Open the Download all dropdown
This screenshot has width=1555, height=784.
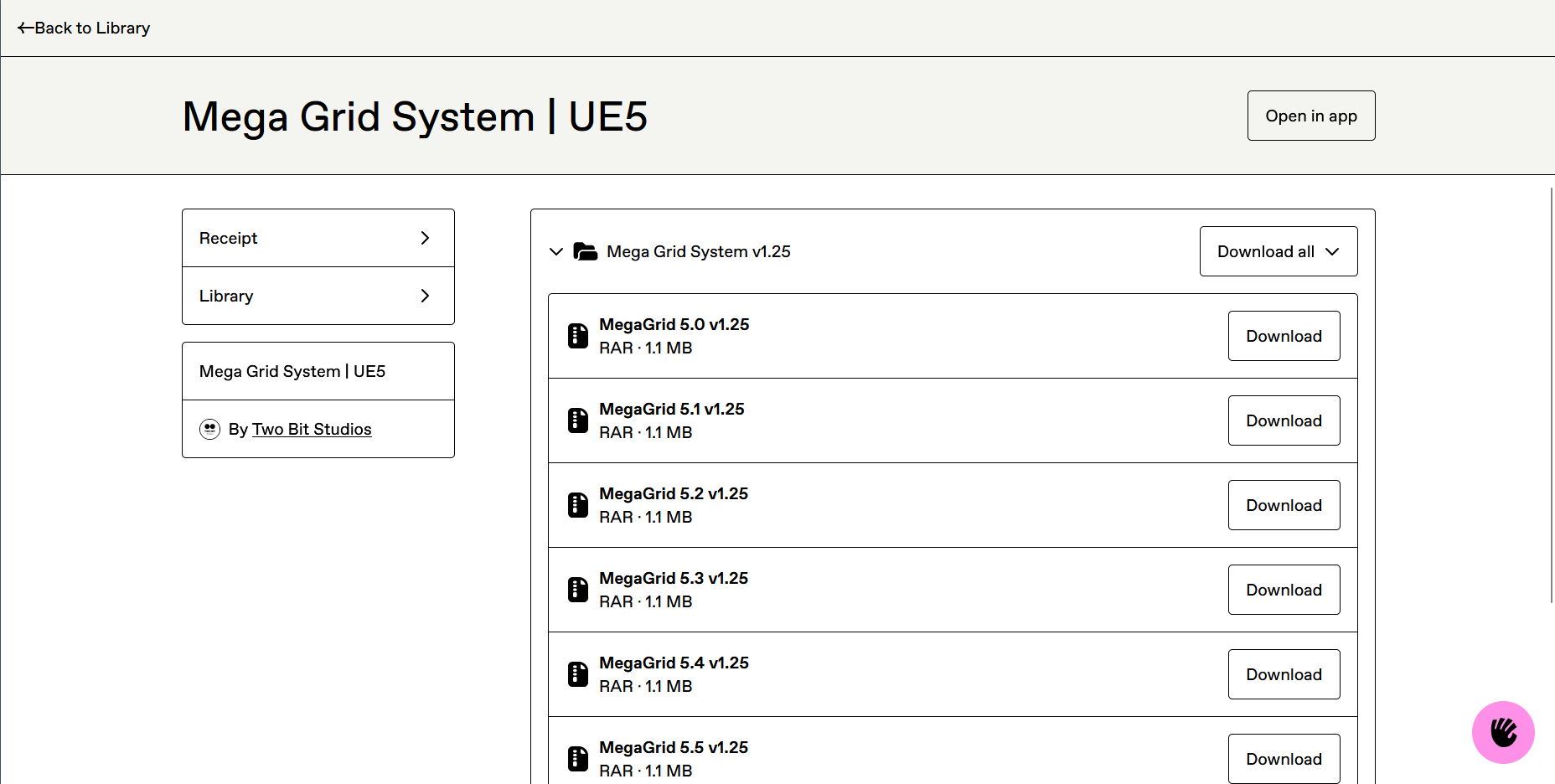(x=1279, y=251)
